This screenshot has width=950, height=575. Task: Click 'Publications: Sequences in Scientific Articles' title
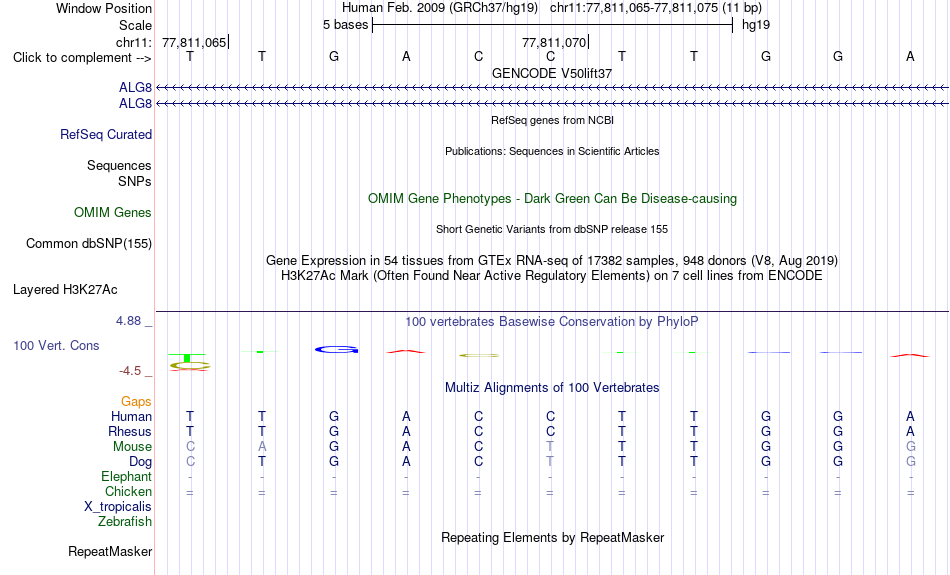[x=552, y=151]
